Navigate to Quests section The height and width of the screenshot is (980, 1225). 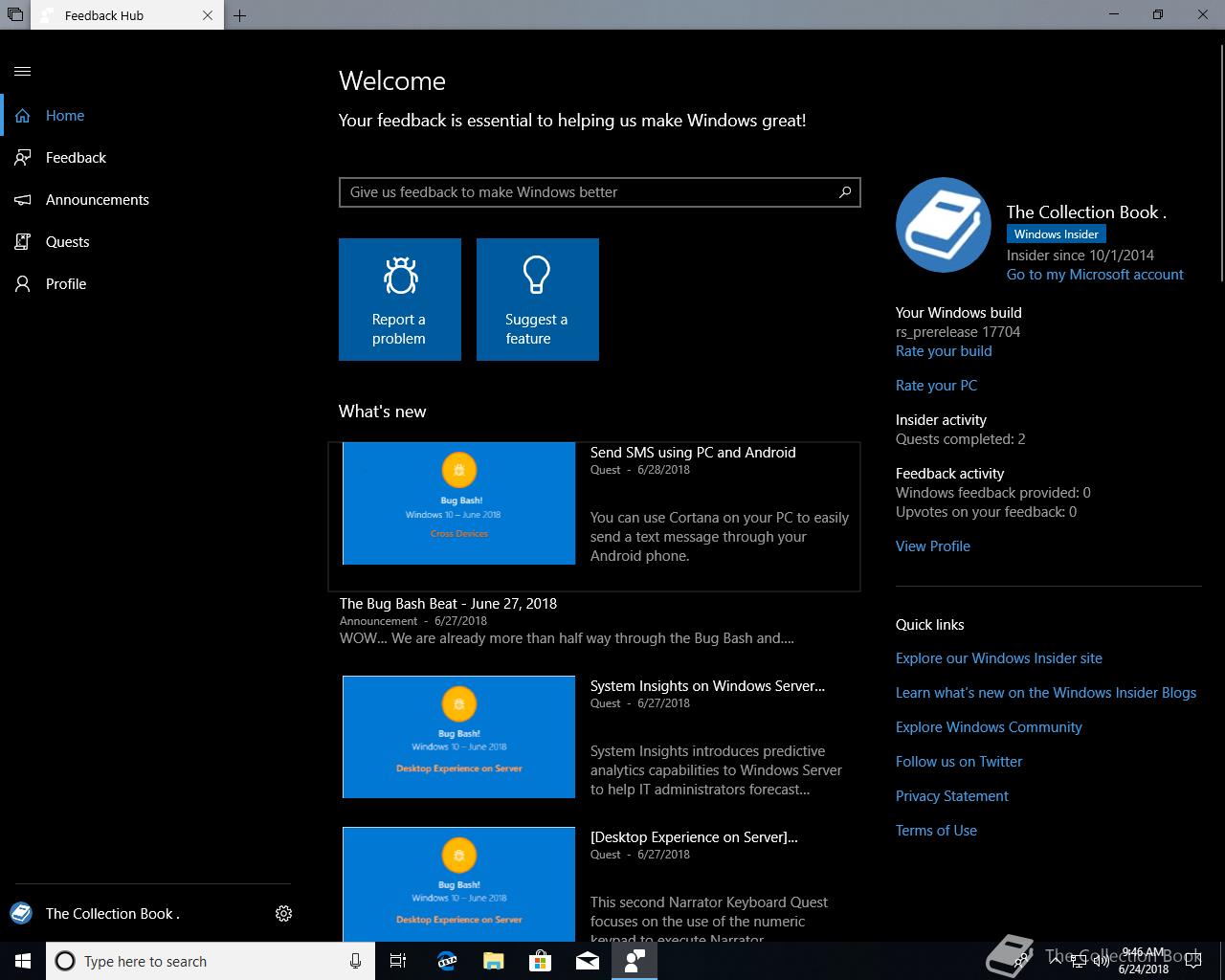153,242
